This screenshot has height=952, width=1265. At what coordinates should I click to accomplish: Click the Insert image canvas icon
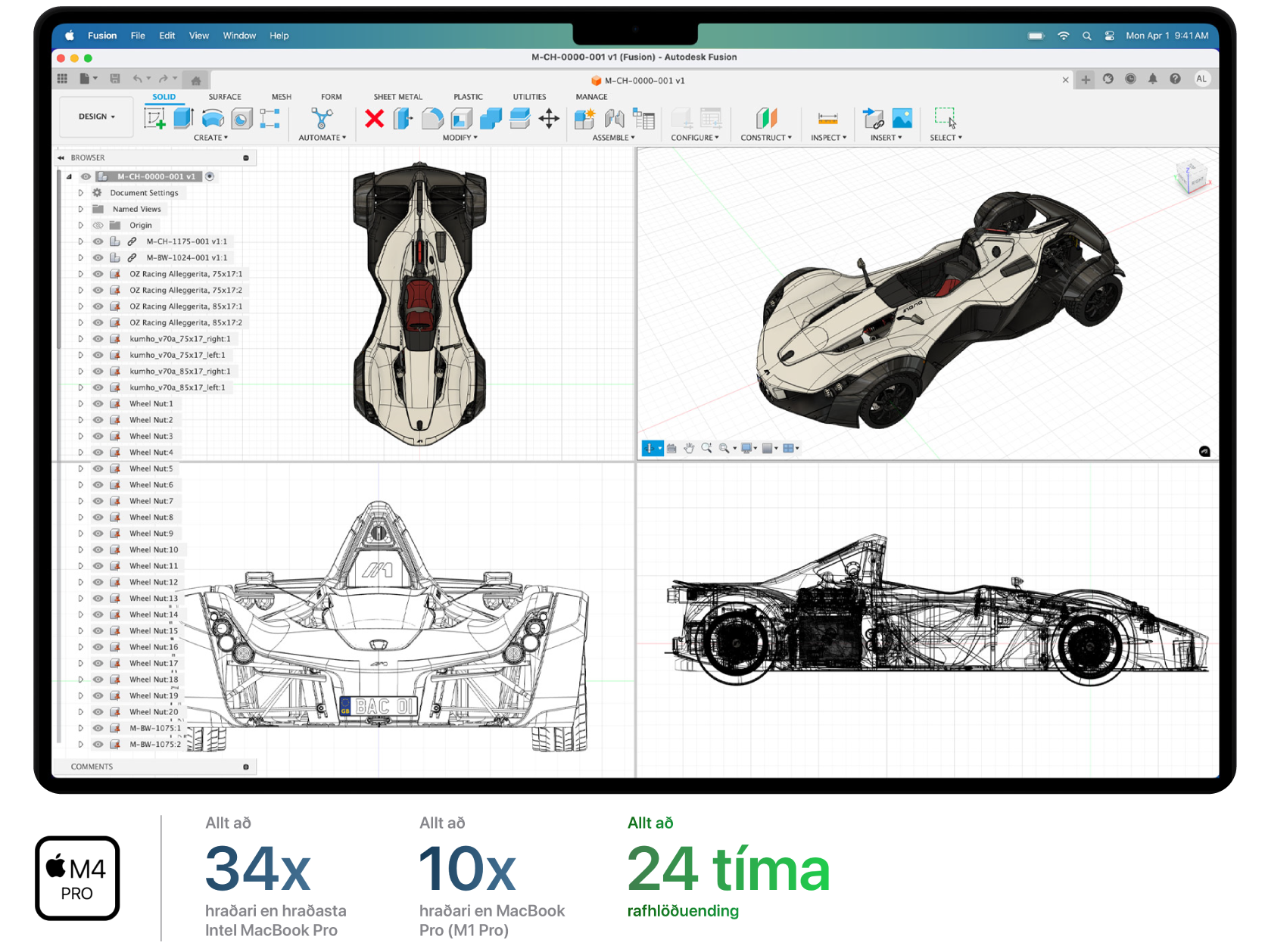coord(902,118)
